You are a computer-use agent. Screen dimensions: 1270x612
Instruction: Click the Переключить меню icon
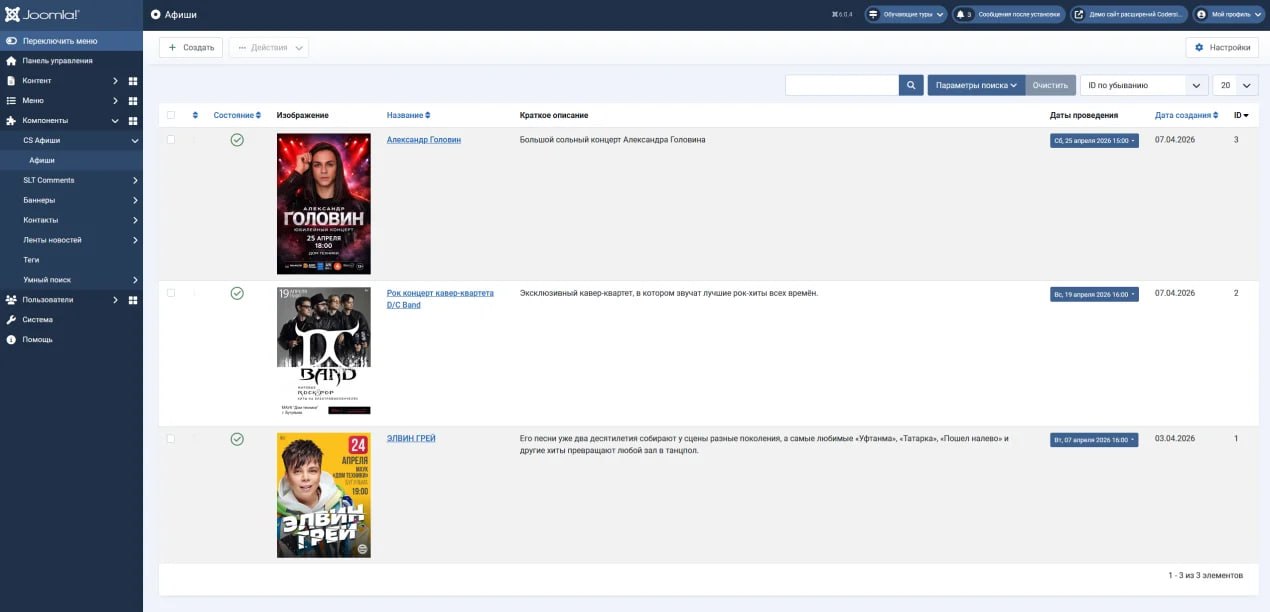coord(9,40)
